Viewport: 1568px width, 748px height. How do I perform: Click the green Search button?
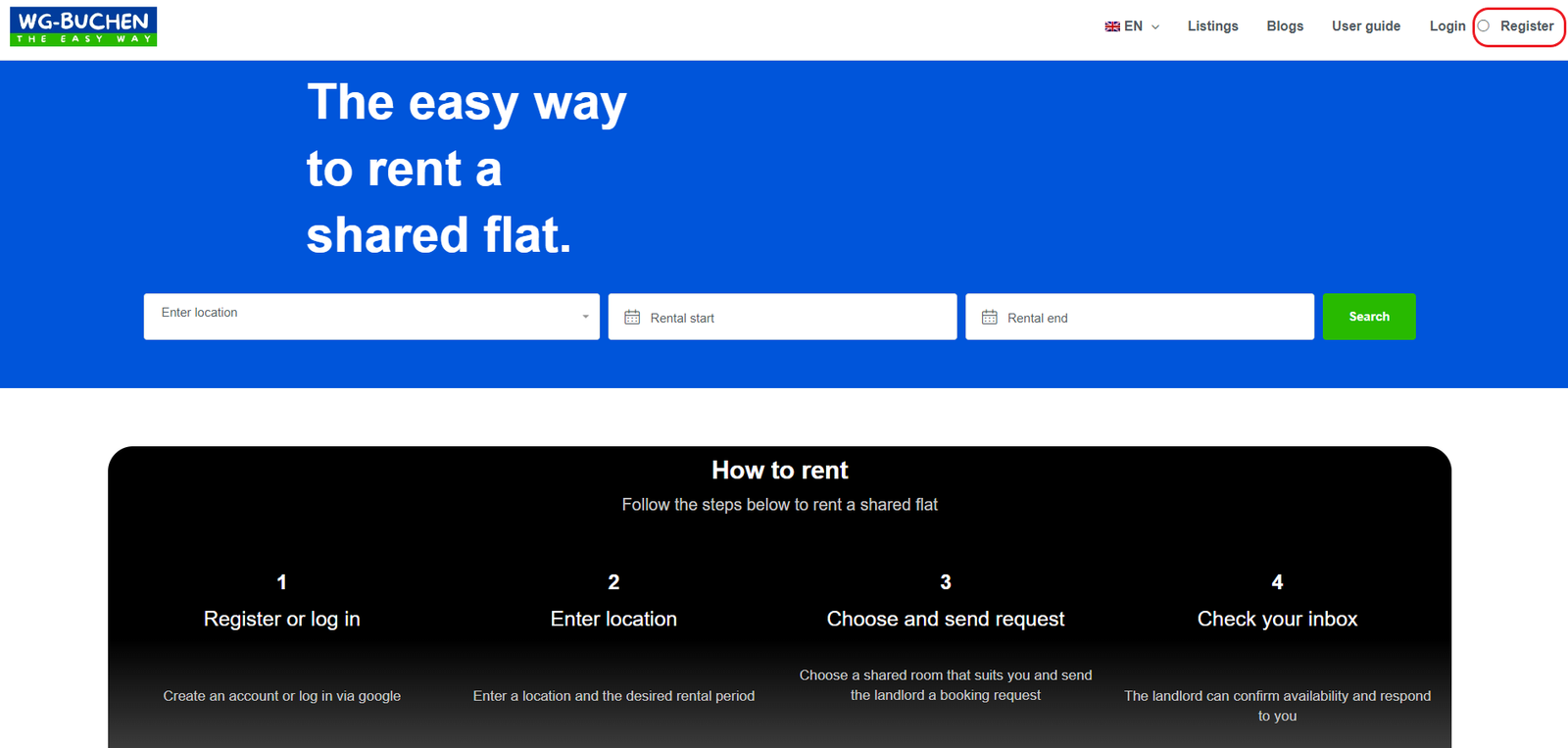tap(1369, 317)
